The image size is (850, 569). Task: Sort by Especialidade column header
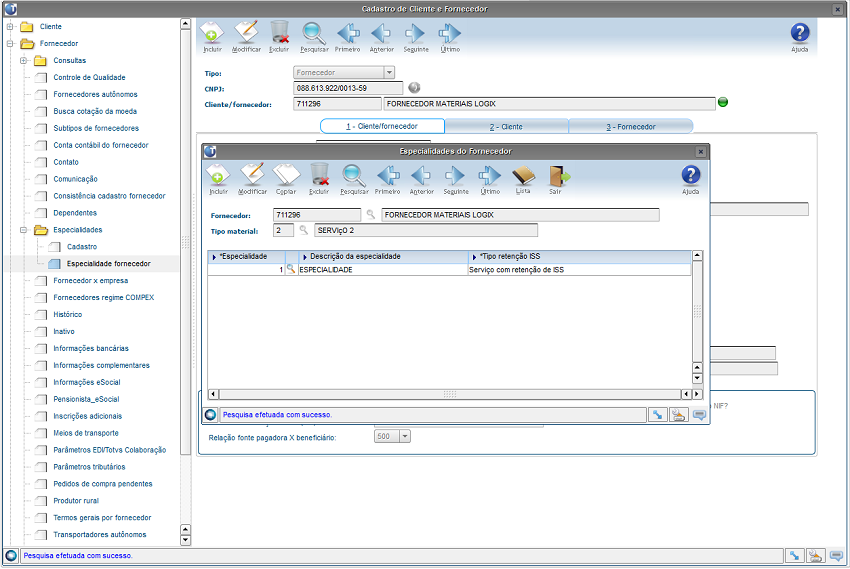(x=247, y=256)
